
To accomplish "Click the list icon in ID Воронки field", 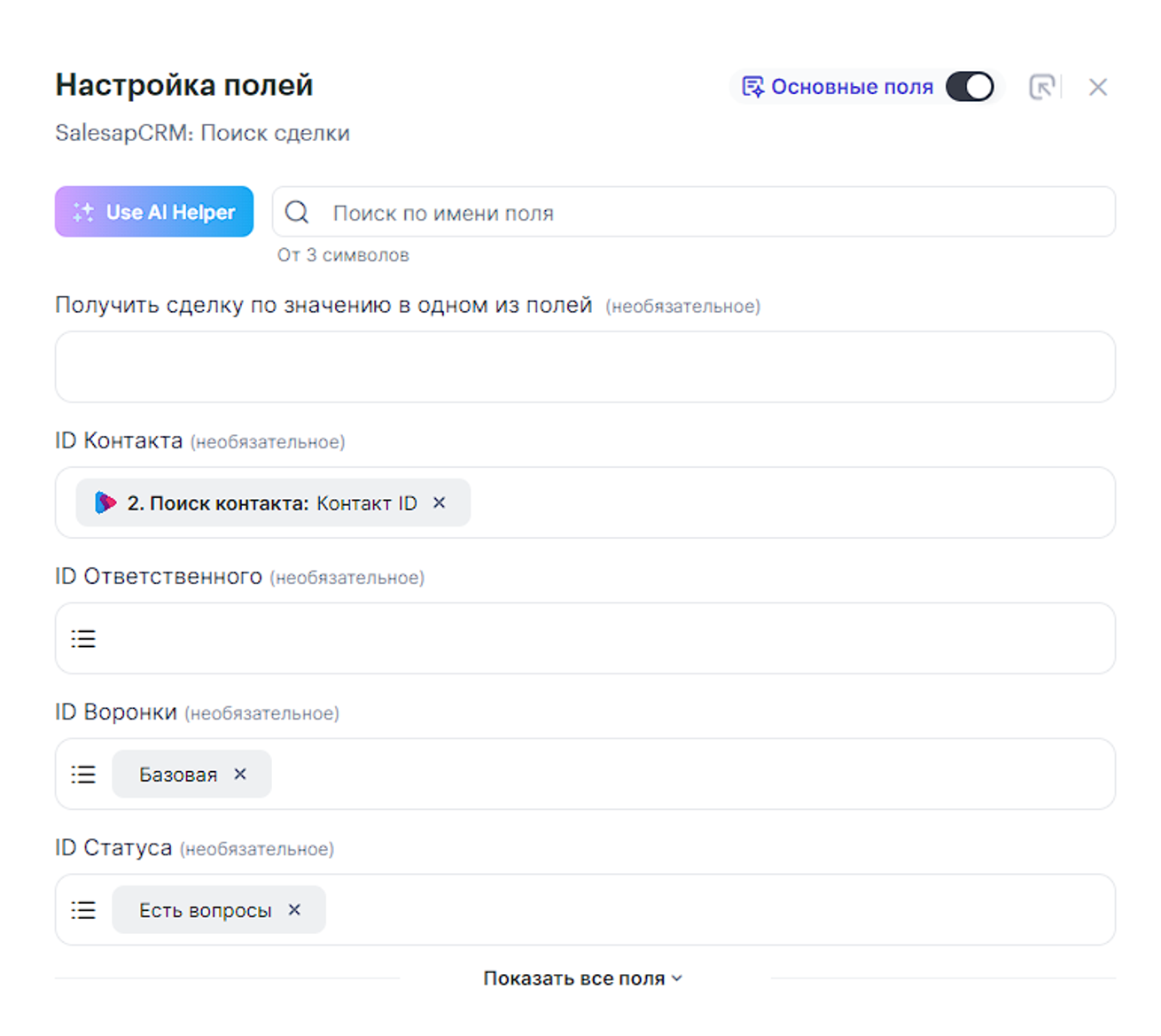I will click(83, 774).
